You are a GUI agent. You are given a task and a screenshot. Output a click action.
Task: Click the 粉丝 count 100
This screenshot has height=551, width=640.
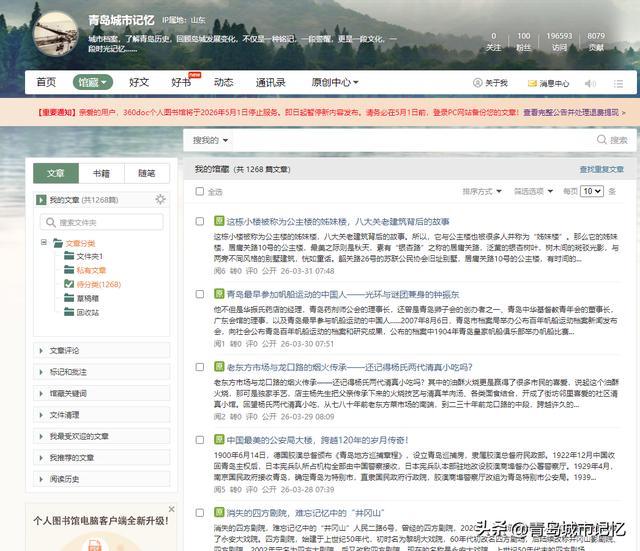click(x=524, y=36)
